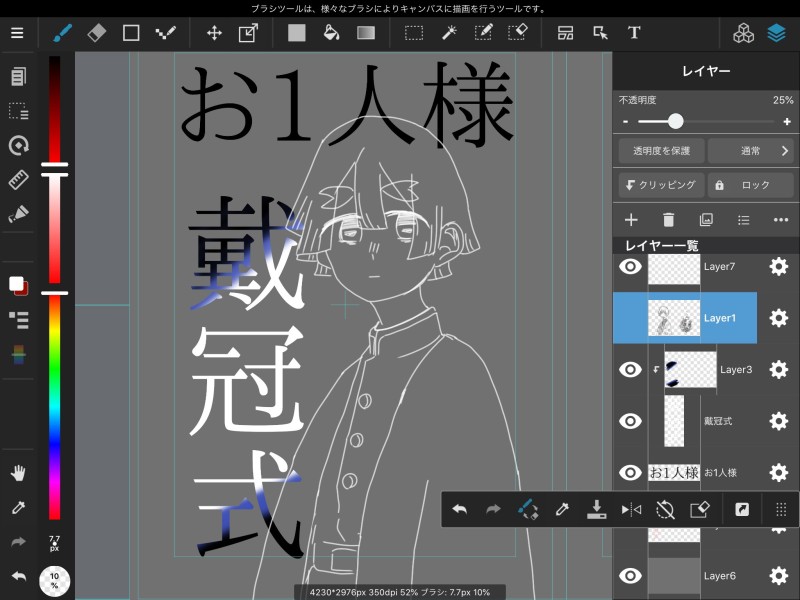Open the hamburger main menu
The image size is (800, 600).
(x=17, y=33)
